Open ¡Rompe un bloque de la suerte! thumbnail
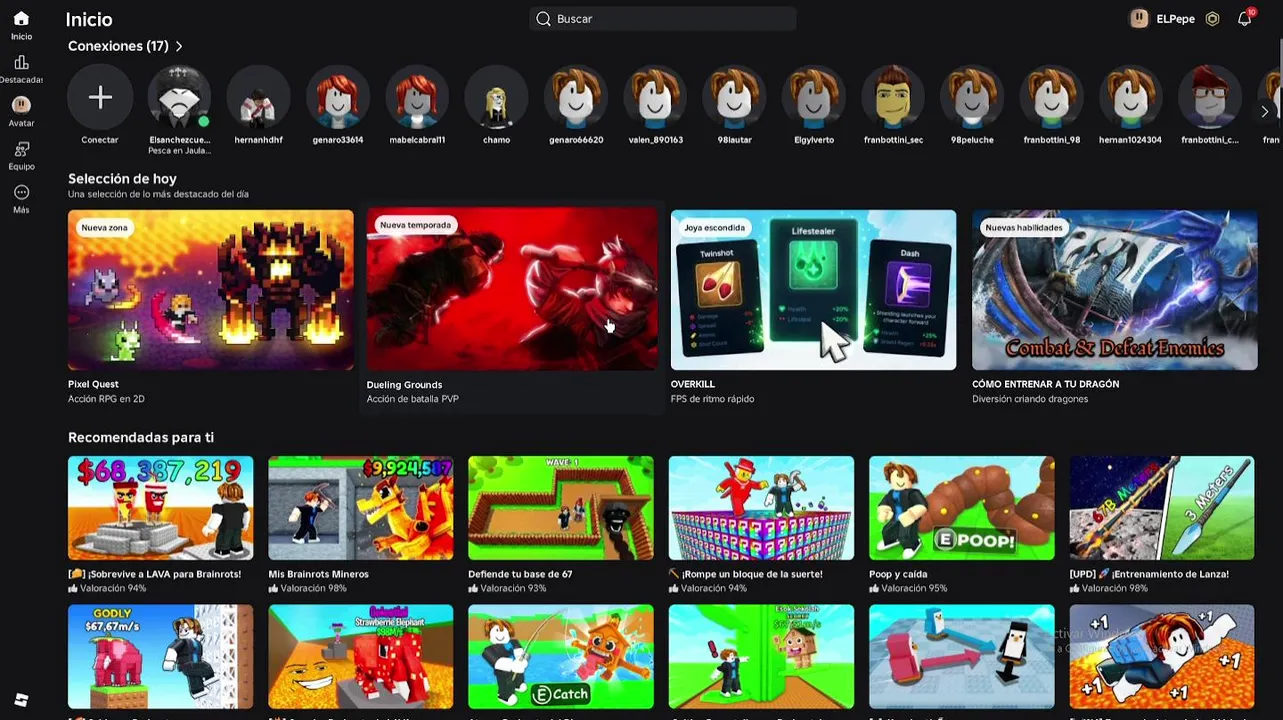 [762, 508]
